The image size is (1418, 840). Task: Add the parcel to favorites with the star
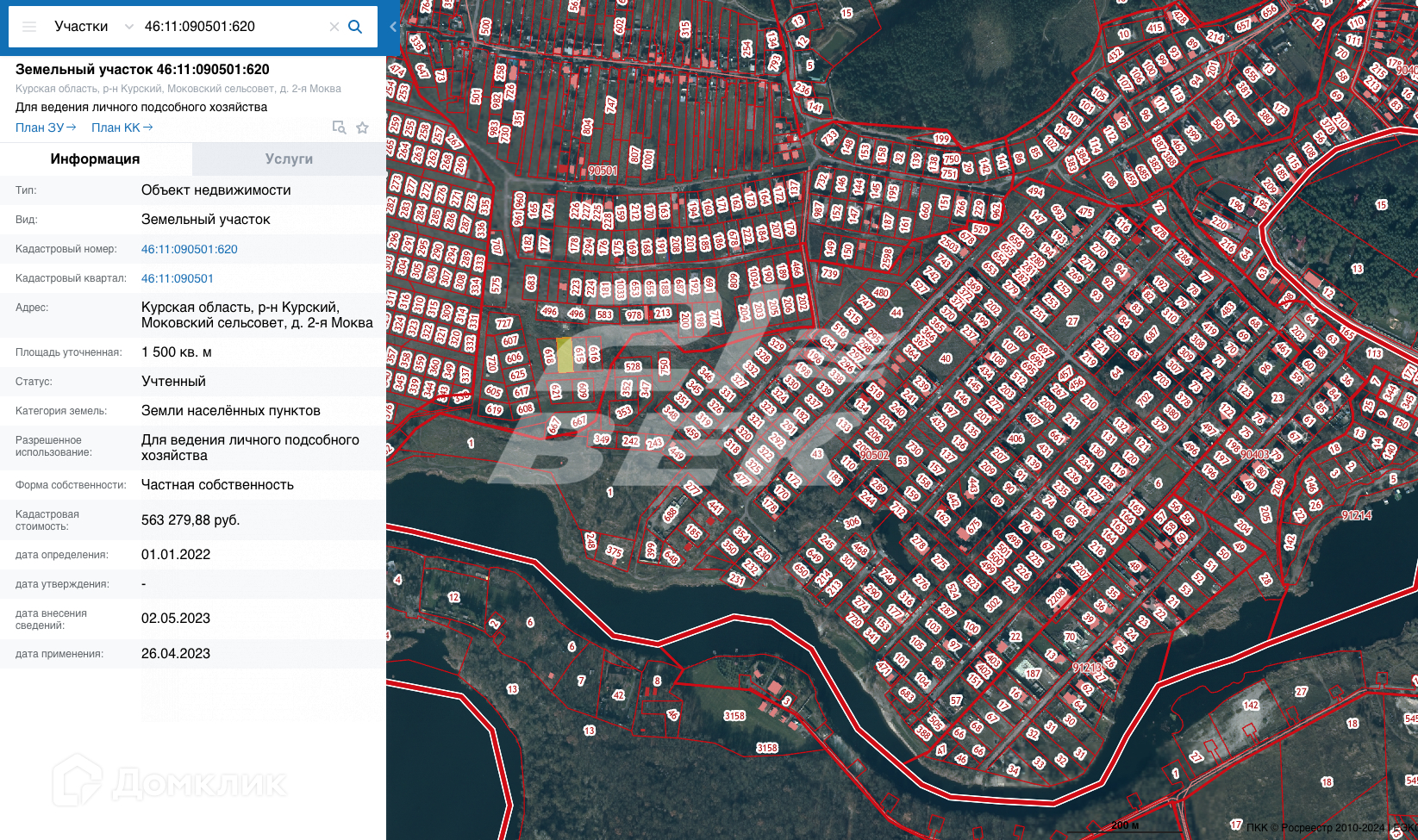pyautogui.click(x=363, y=128)
